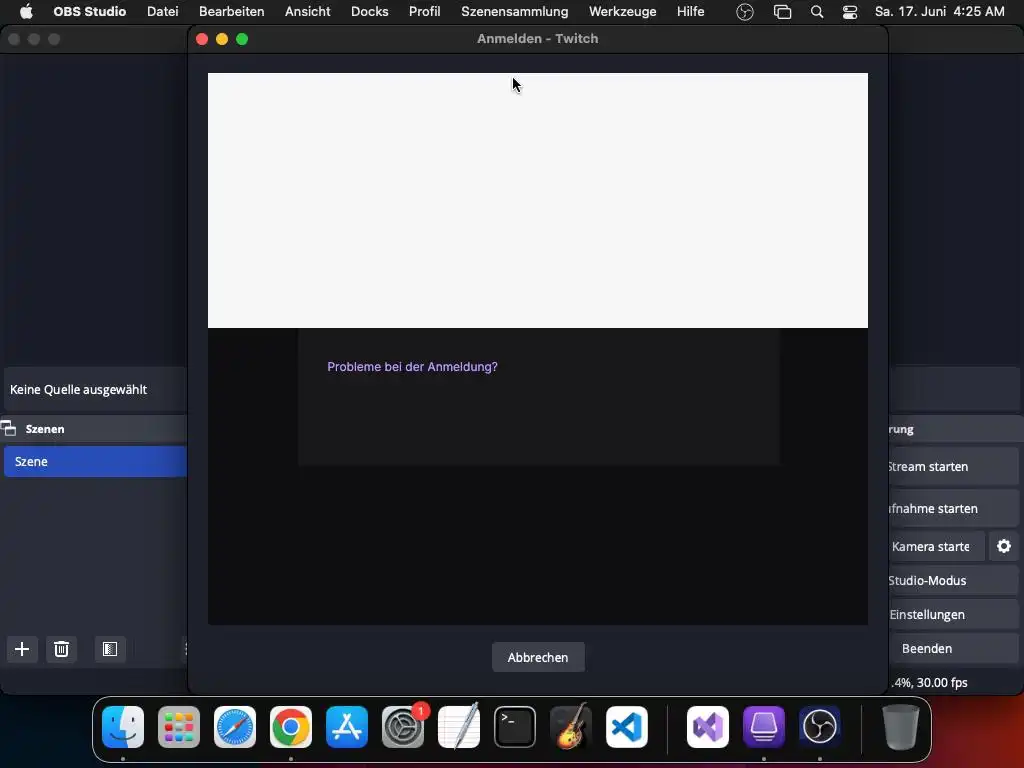Viewport: 1024px width, 768px height.
Task: Add a new scene with plus icon
Action: [22, 649]
